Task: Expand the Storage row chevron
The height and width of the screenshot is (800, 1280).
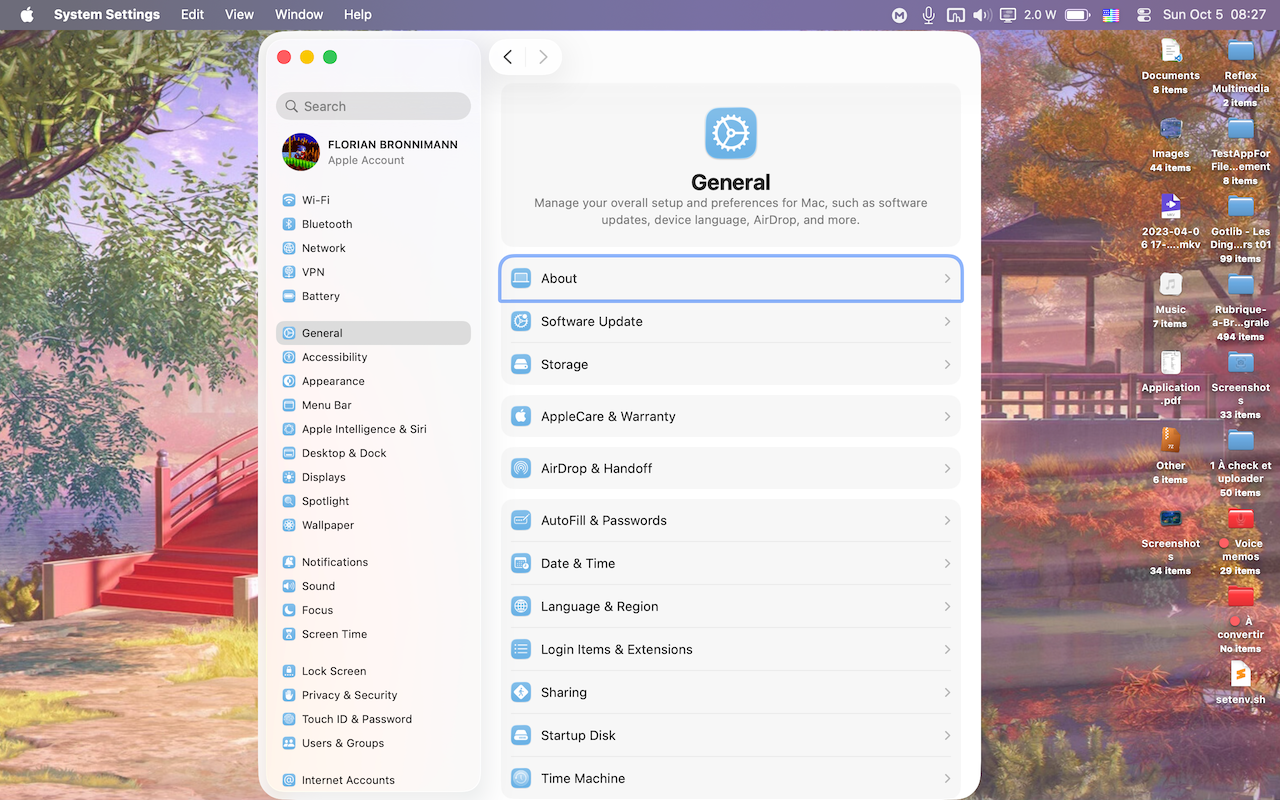Action: tap(947, 365)
